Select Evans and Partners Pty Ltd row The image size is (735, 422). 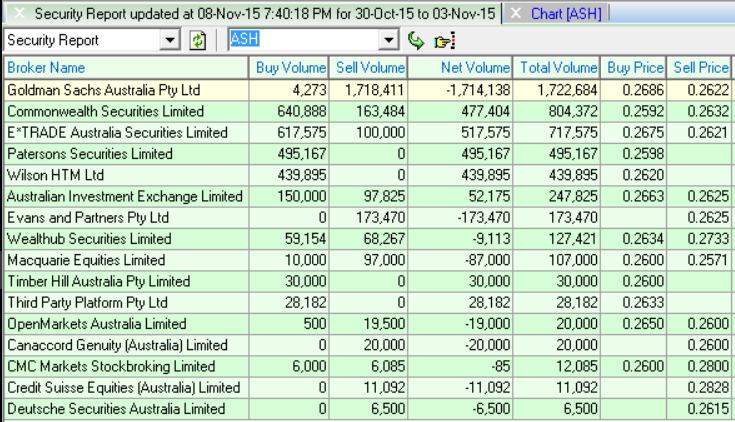368,218
